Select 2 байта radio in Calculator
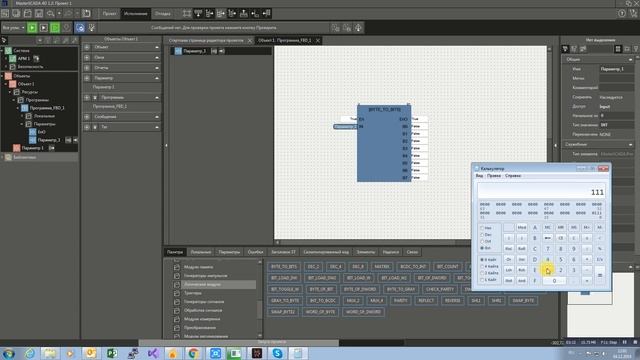 tap(482, 273)
